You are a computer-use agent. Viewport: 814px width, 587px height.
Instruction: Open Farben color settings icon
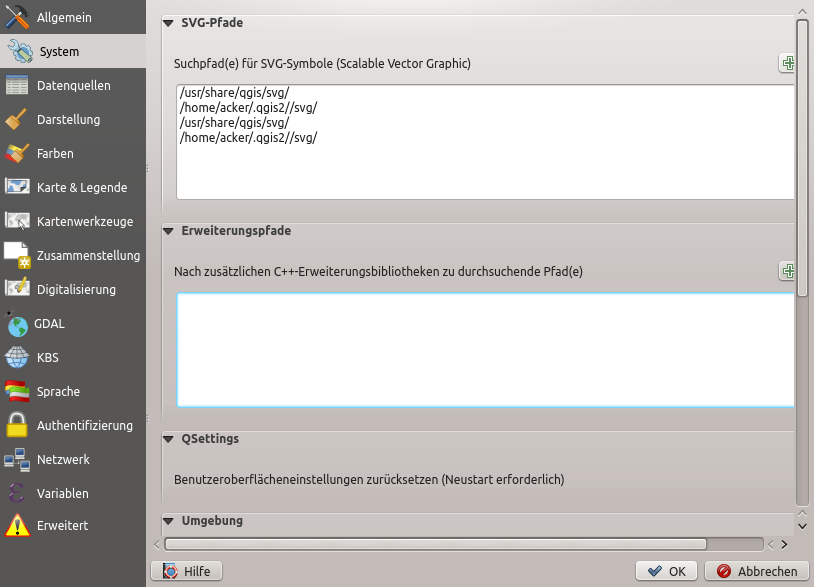click(x=17, y=153)
